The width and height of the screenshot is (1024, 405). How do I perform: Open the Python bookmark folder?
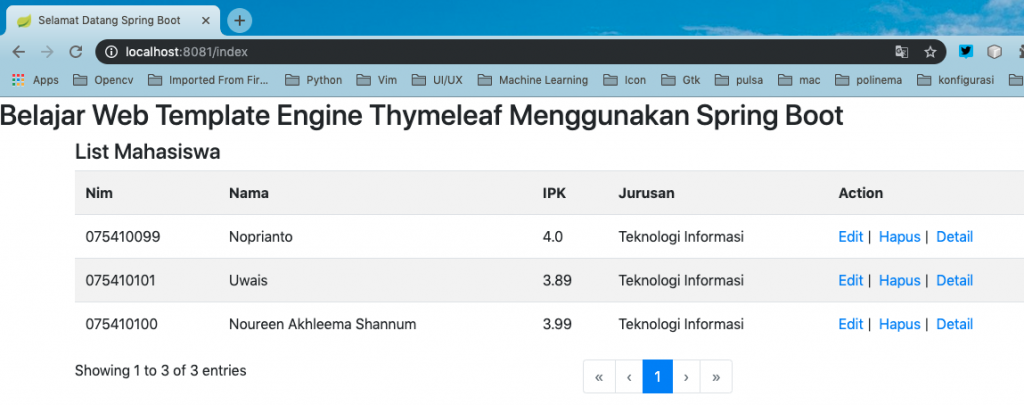(313, 80)
